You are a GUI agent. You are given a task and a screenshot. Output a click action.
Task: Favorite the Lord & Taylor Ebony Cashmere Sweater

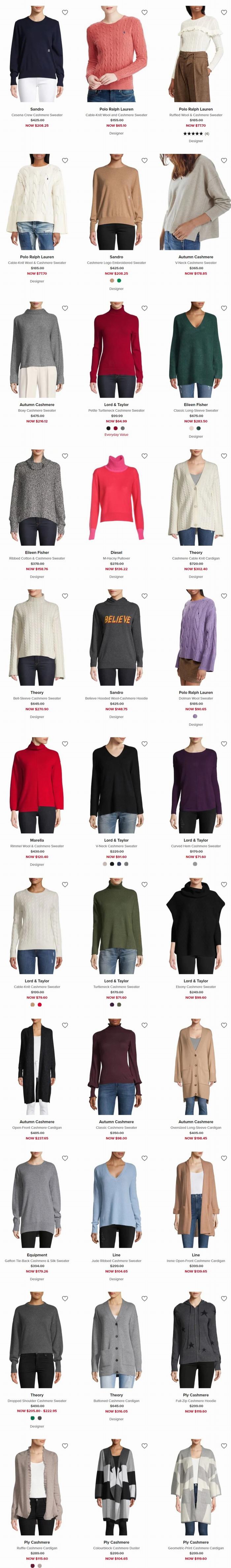(x=224, y=884)
